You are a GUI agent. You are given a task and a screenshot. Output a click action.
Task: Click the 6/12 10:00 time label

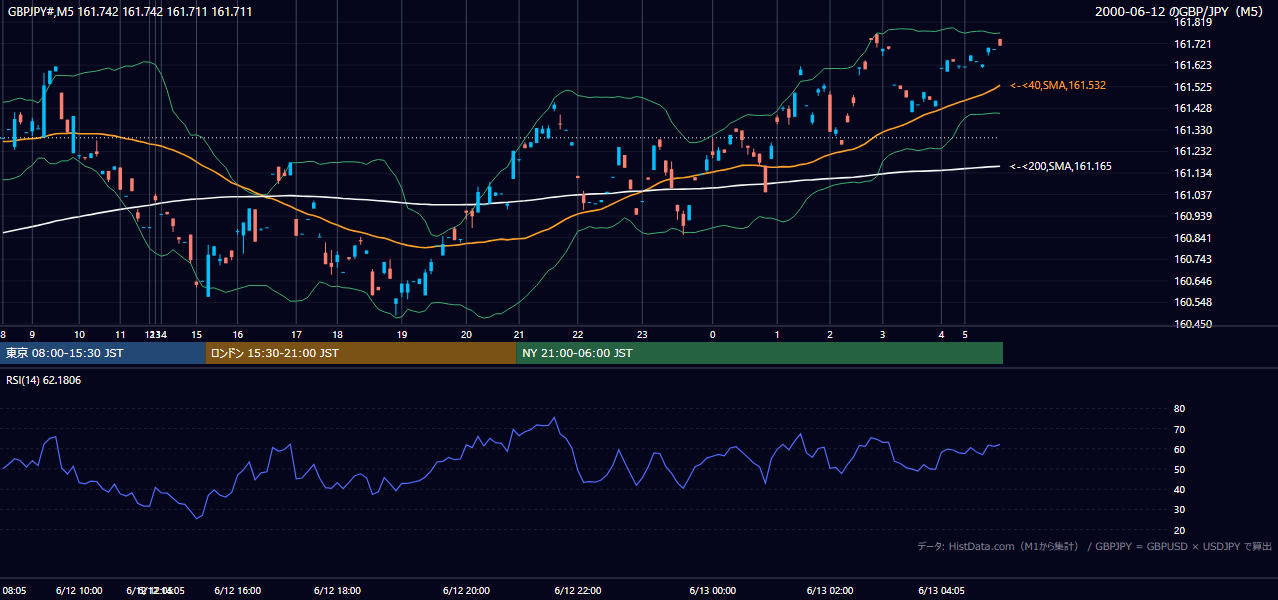tap(79, 591)
